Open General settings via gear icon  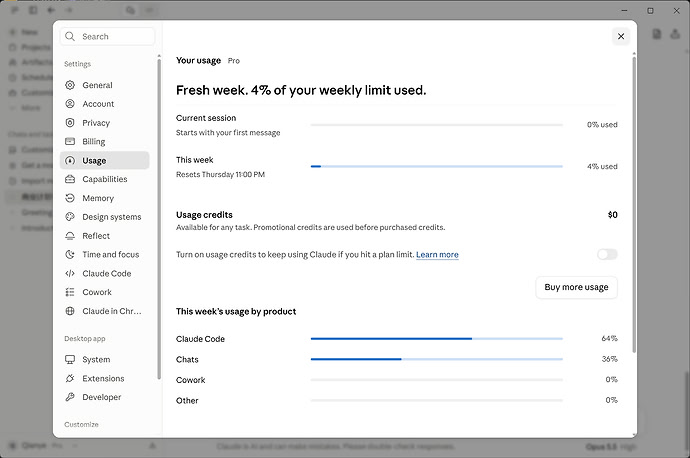[x=70, y=85]
